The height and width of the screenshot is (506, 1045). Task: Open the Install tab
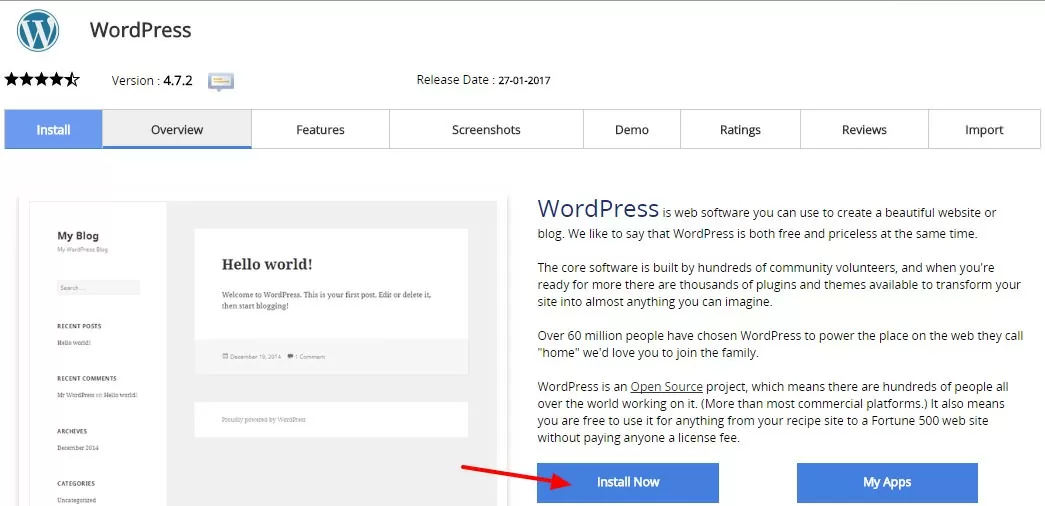point(53,129)
